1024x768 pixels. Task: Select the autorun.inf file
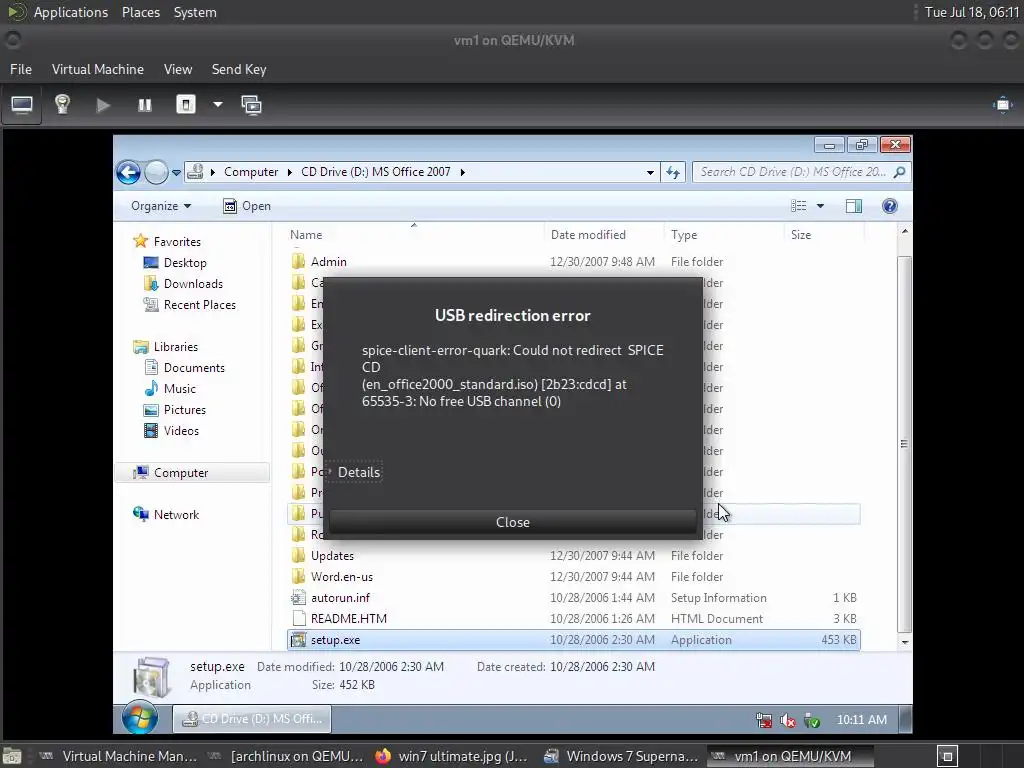[340, 598]
